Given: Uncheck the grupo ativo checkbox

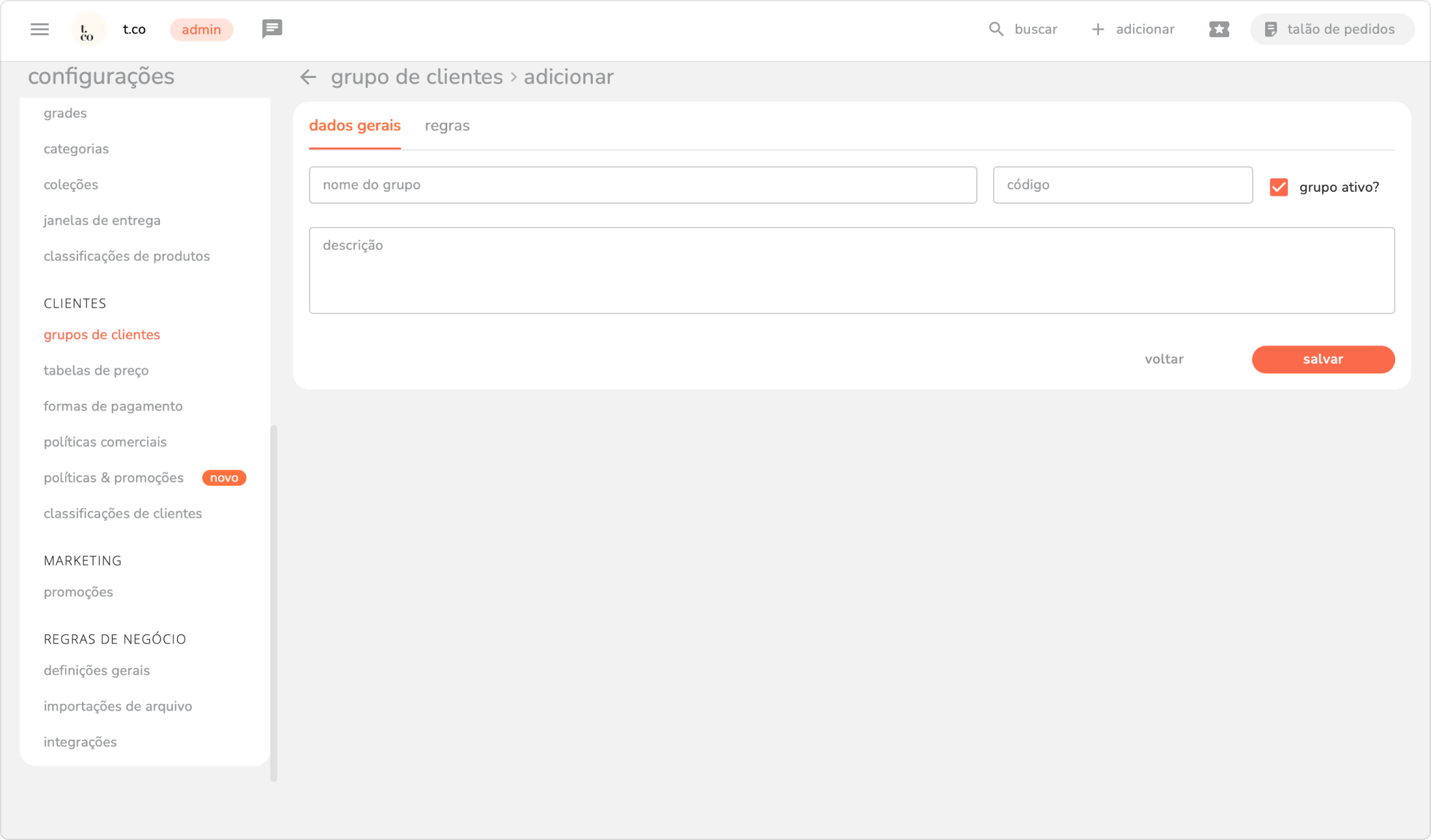Looking at the screenshot, I should 1279,187.
